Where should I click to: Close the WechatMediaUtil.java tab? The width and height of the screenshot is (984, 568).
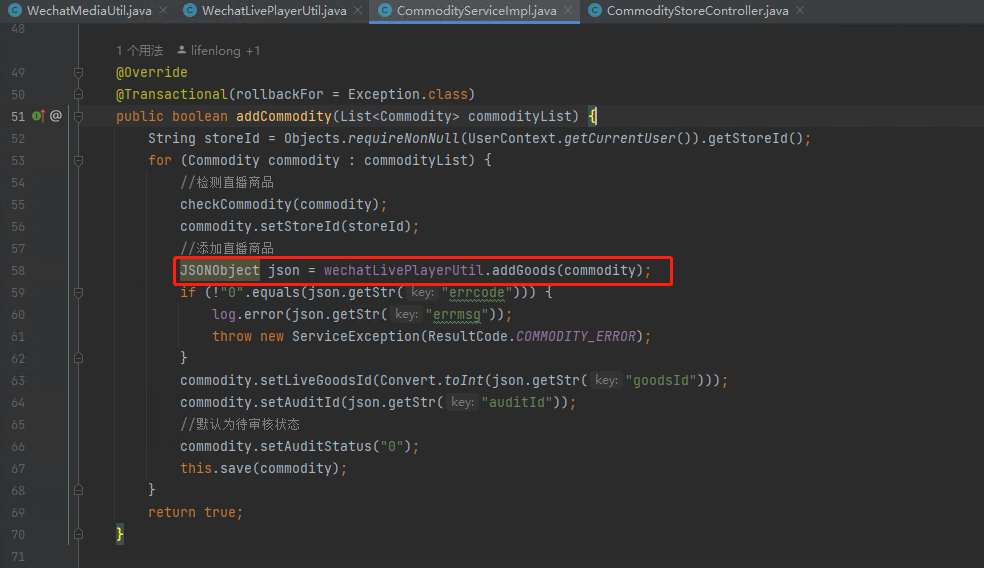point(163,11)
